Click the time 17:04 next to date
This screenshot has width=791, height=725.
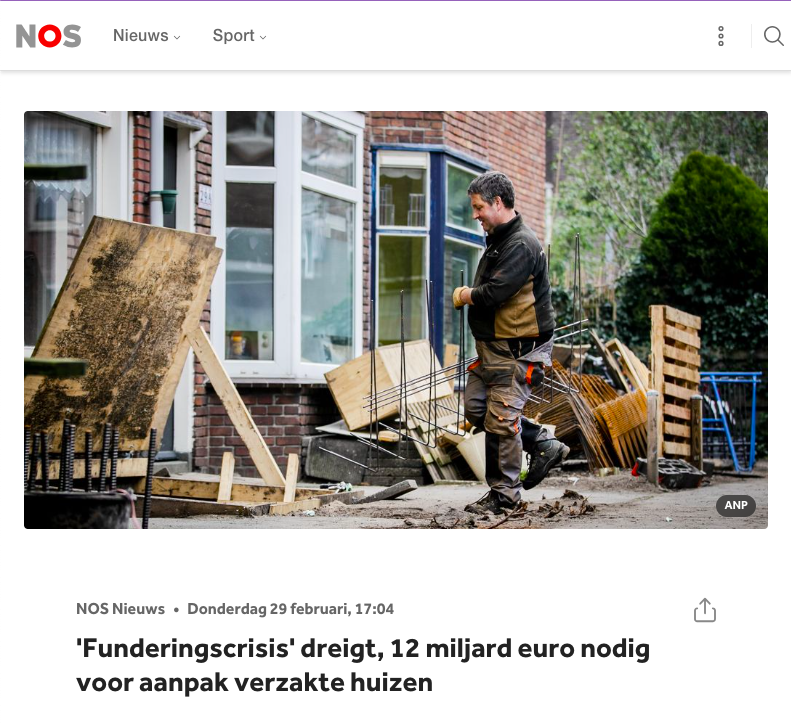click(x=374, y=609)
